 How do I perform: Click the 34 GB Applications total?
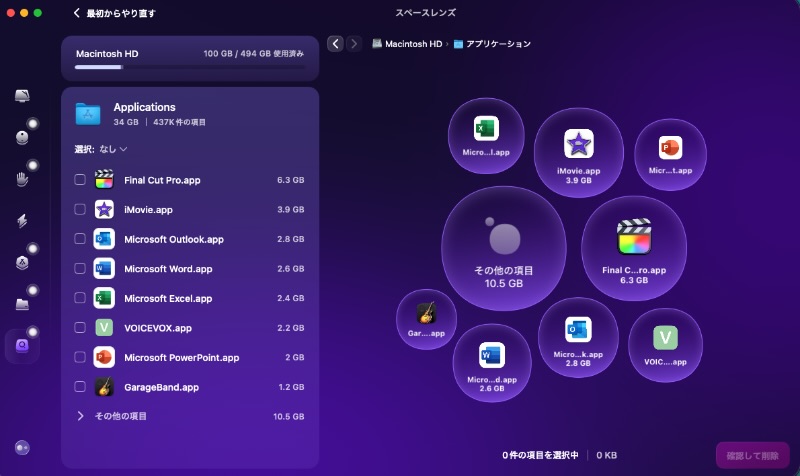click(x=126, y=122)
